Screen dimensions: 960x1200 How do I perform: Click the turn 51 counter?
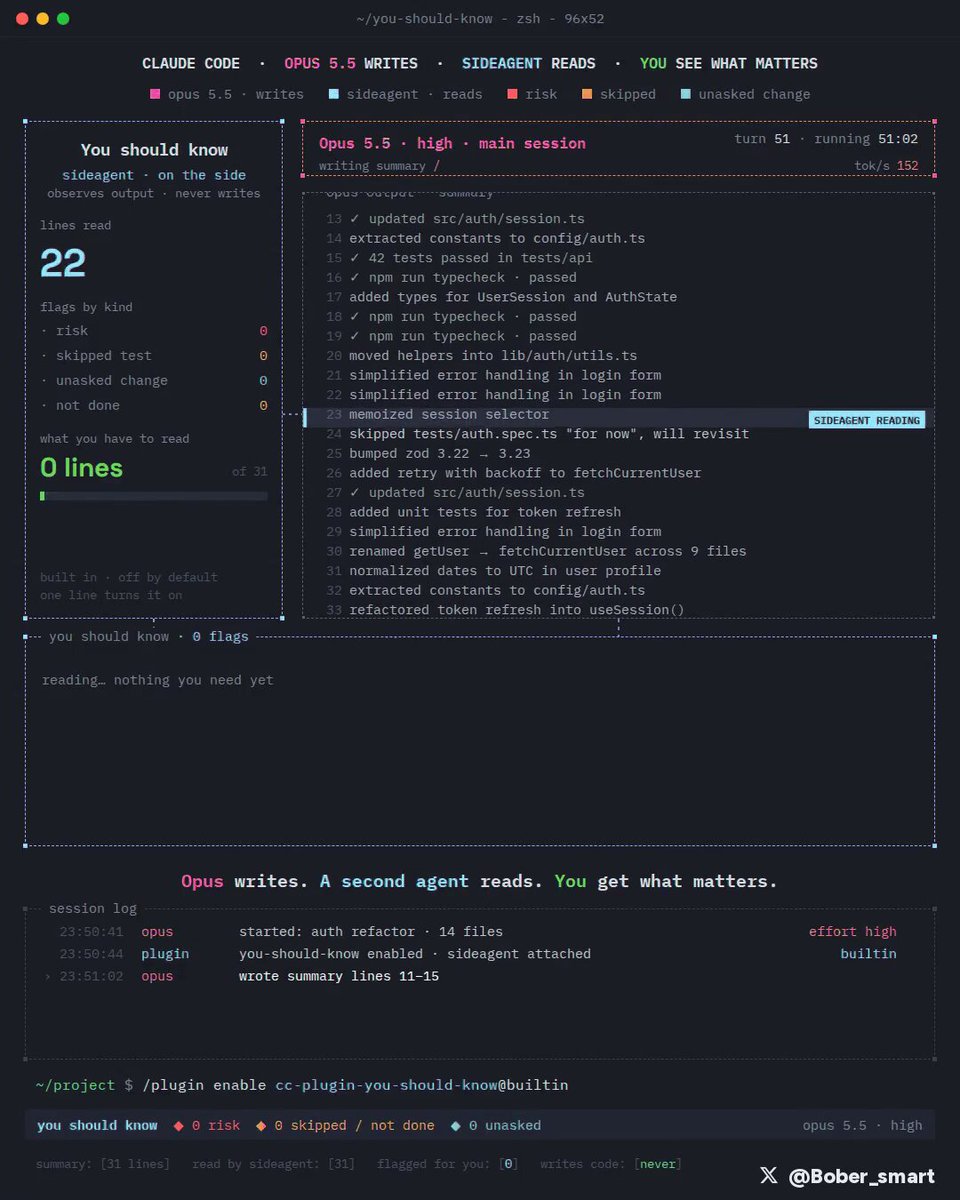coord(763,139)
